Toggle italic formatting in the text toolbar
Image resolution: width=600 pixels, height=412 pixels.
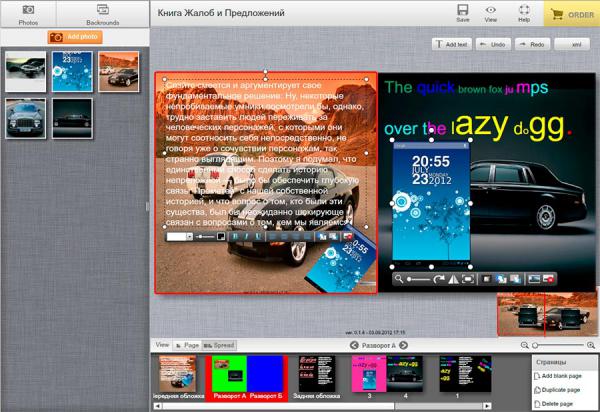[x=246, y=236]
